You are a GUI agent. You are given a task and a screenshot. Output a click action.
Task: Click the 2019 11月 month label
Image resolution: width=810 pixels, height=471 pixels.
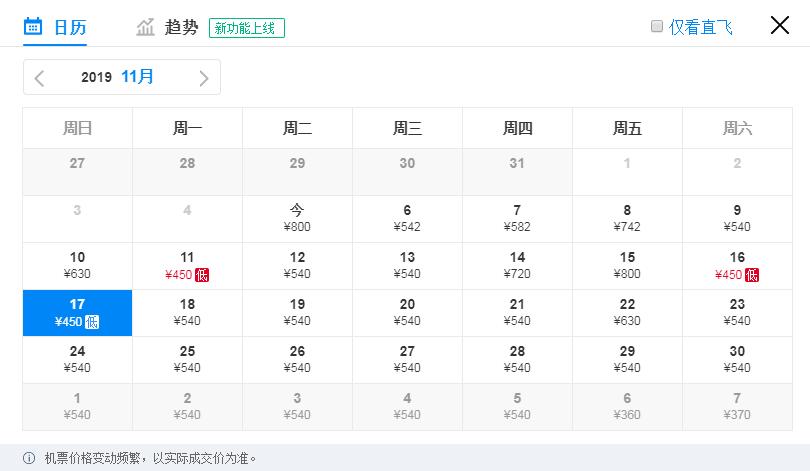(117, 77)
